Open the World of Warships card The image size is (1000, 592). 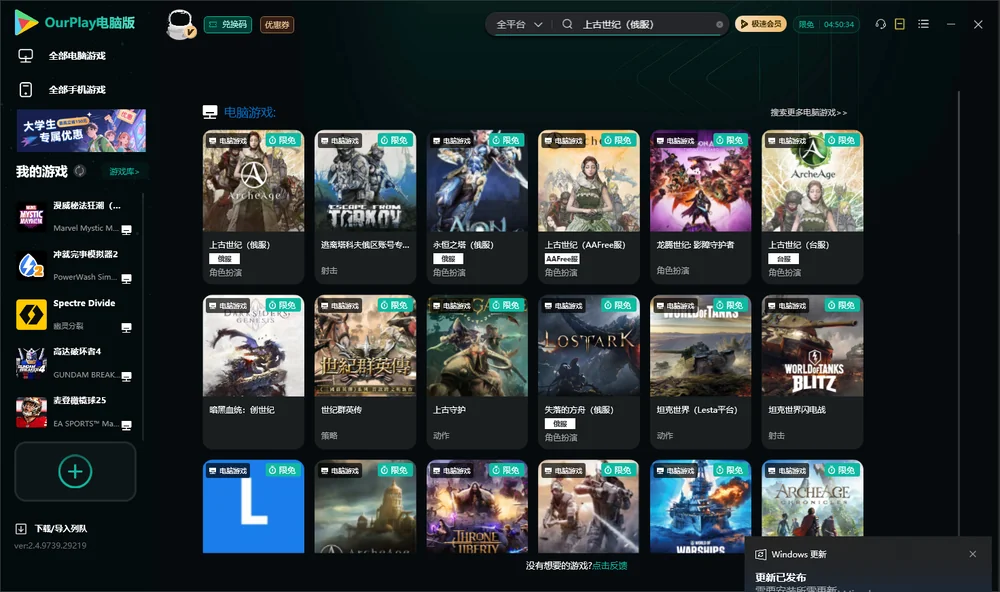pyautogui.click(x=700, y=507)
